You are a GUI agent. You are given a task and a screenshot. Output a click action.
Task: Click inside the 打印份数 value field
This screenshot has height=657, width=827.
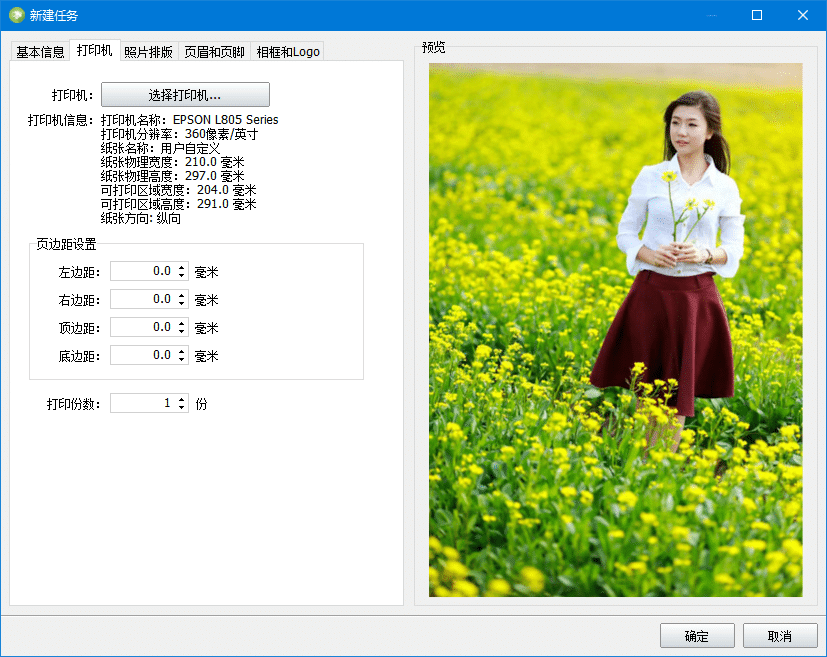pyautogui.click(x=145, y=403)
